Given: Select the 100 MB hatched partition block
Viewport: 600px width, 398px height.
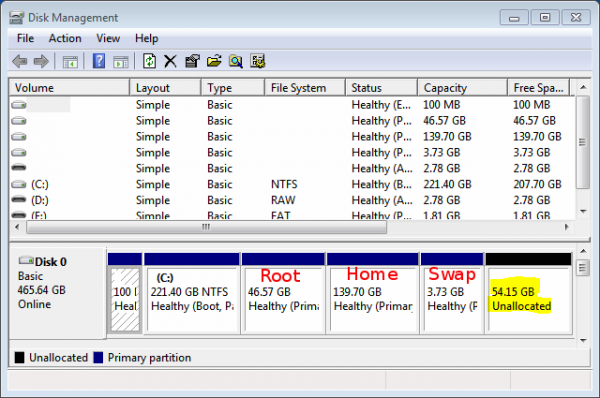Looking at the screenshot, I should (125, 293).
